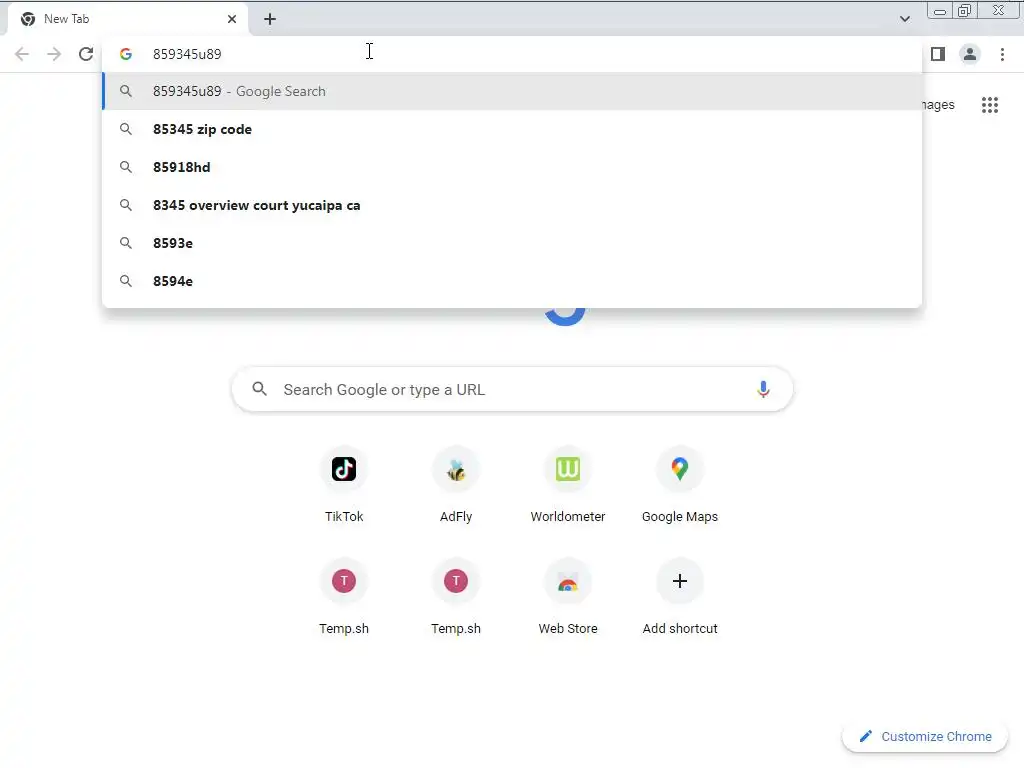Click the magnifier icon beside '85918hd'
Image resolution: width=1024 pixels, height=768 pixels.
(x=126, y=167)
